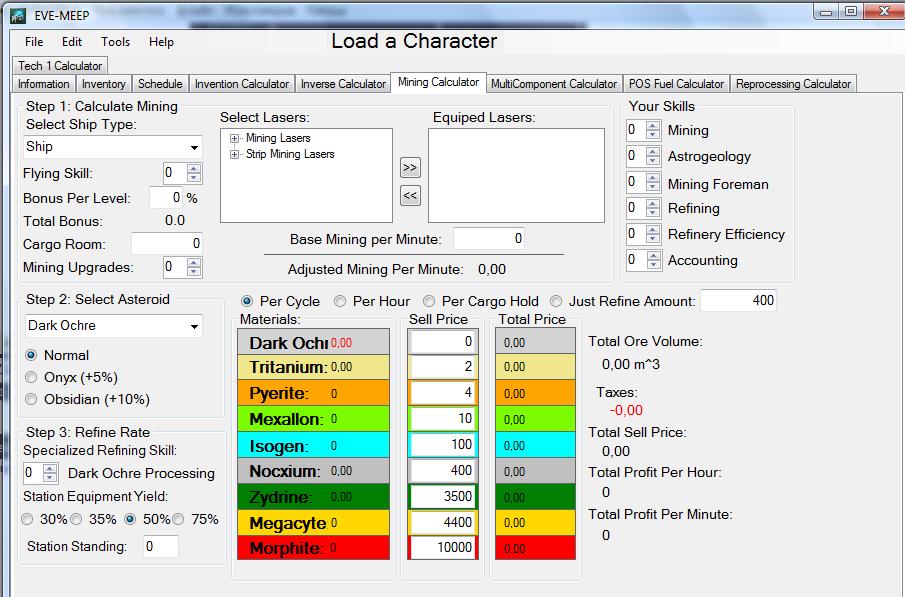Set station equipment yield to 30%
Image resolution: width=905 pixels, height=597 pixels.
(x=27, y=519)
